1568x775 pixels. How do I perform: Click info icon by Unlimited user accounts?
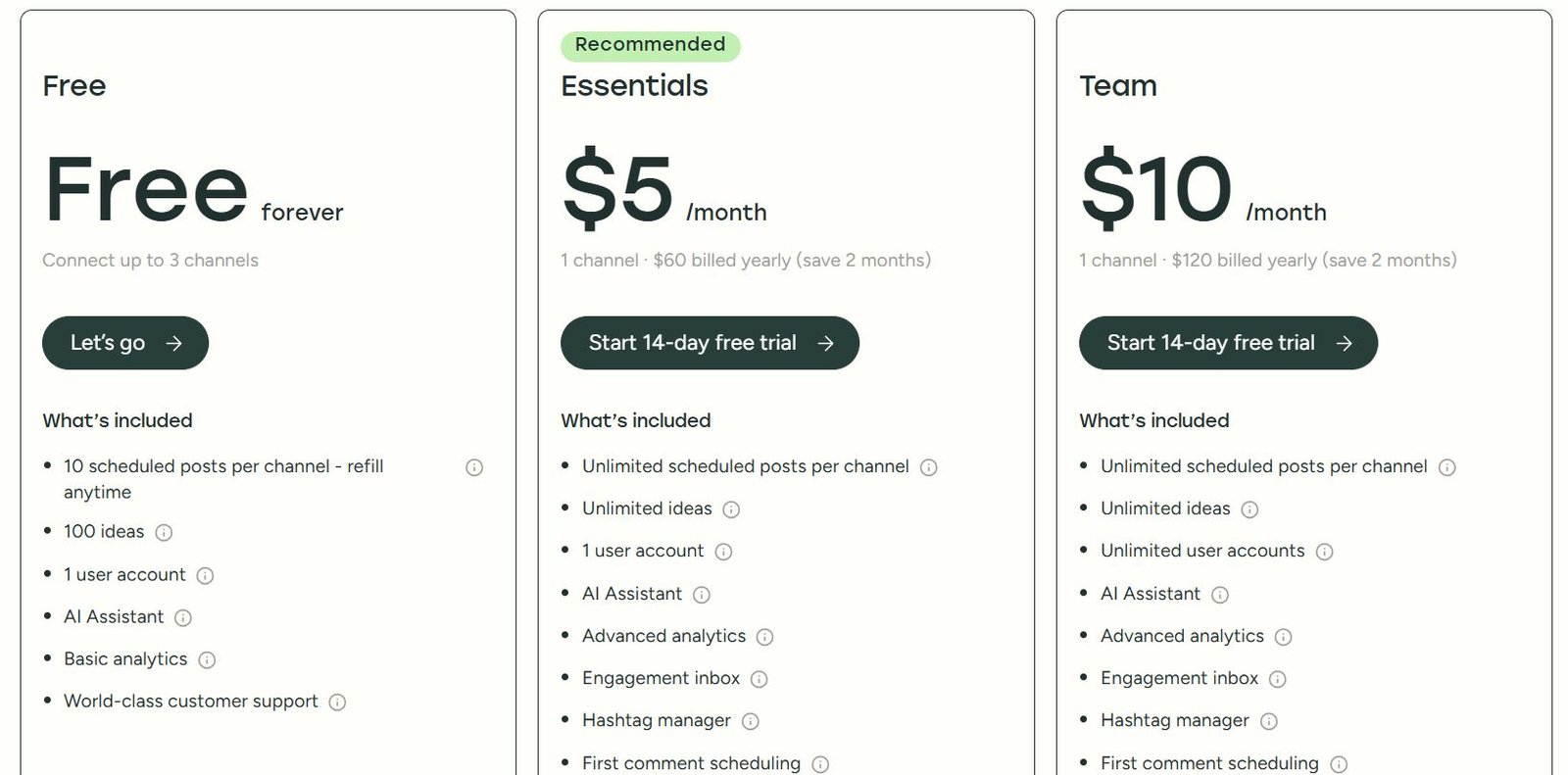pos(1324,552)
